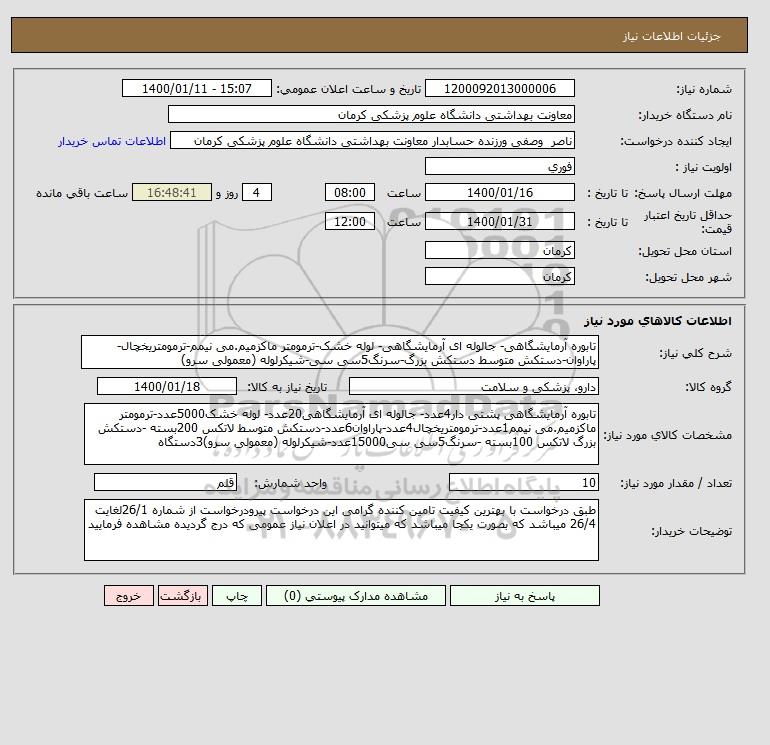Click price validity date 1400/01/31

499,221
